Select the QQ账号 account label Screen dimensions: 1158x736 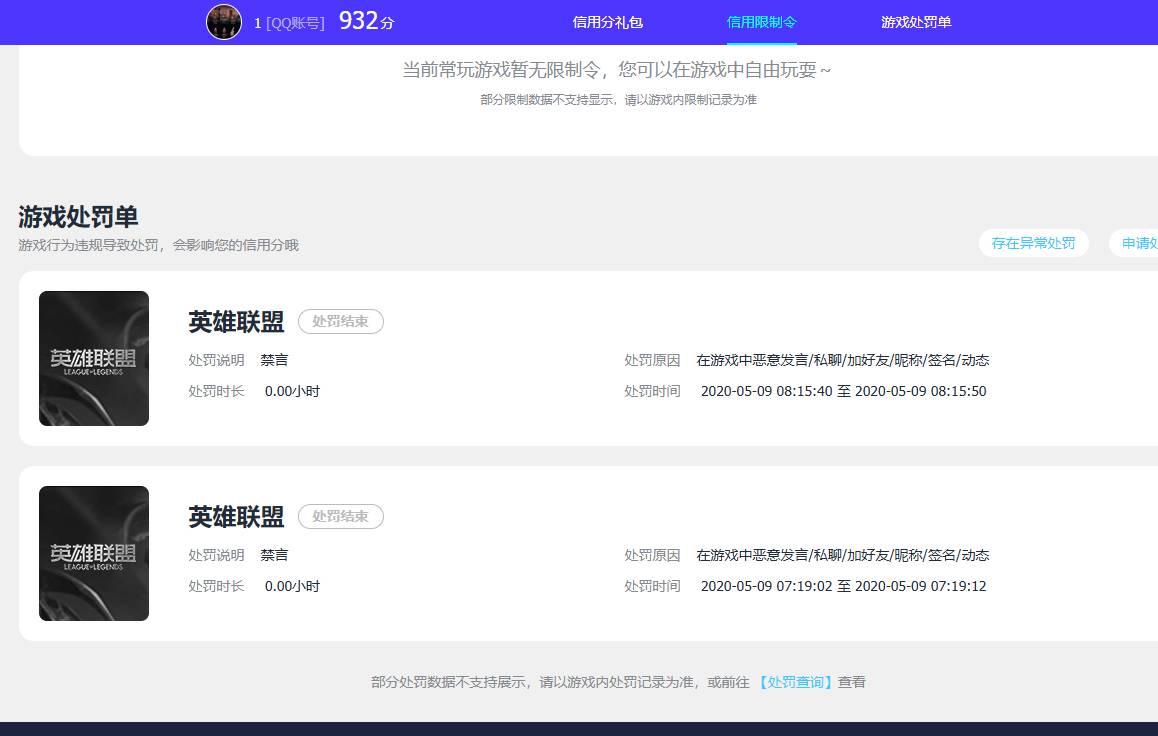tap(289, 23)
